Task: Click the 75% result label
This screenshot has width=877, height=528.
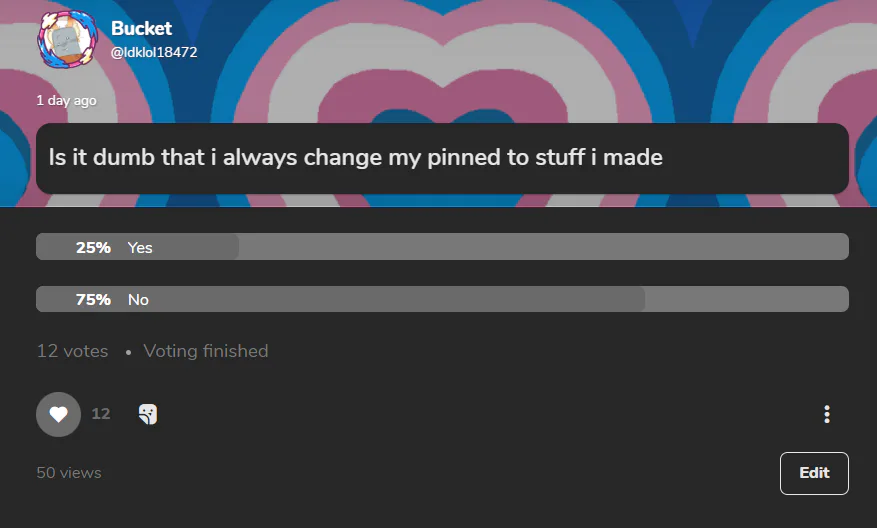Action: 93,300
